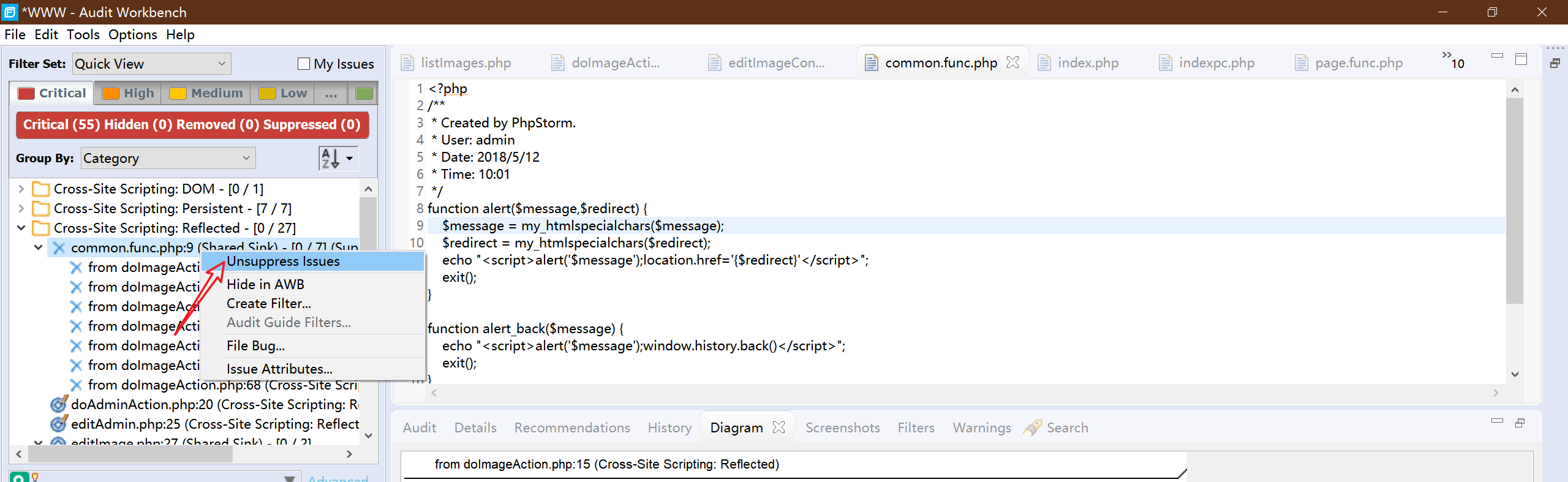This screenshot has height=482, width=1568.
Task: Switch to the High issues tab
Action: (x=127, y=93)
